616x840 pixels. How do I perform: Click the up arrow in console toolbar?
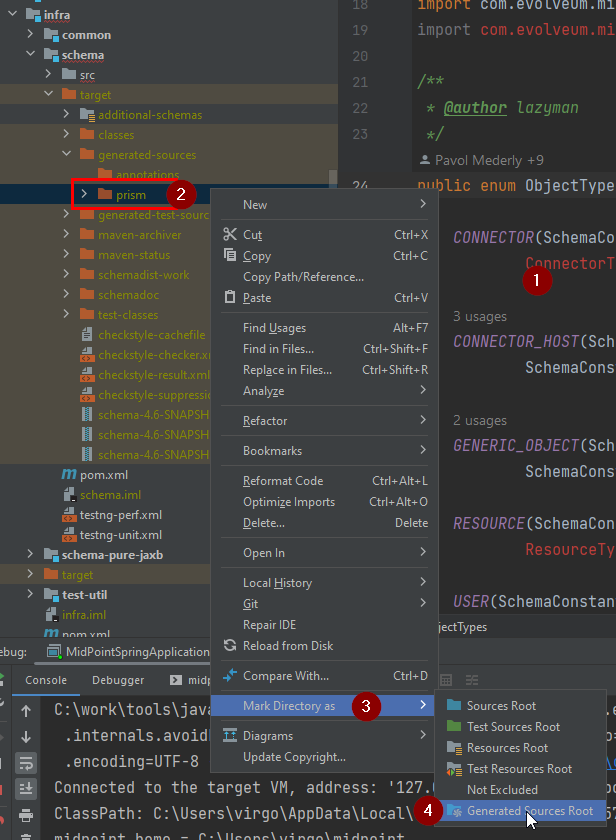tap(23, 714)
